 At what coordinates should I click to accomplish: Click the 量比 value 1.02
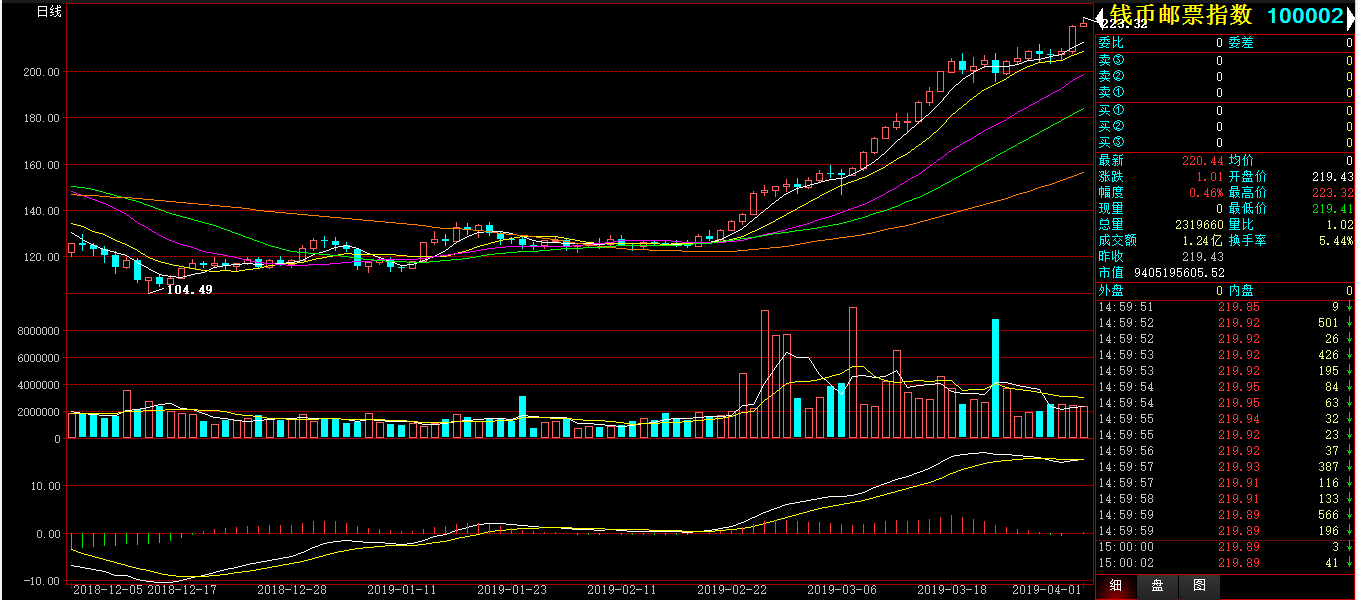1339,225
